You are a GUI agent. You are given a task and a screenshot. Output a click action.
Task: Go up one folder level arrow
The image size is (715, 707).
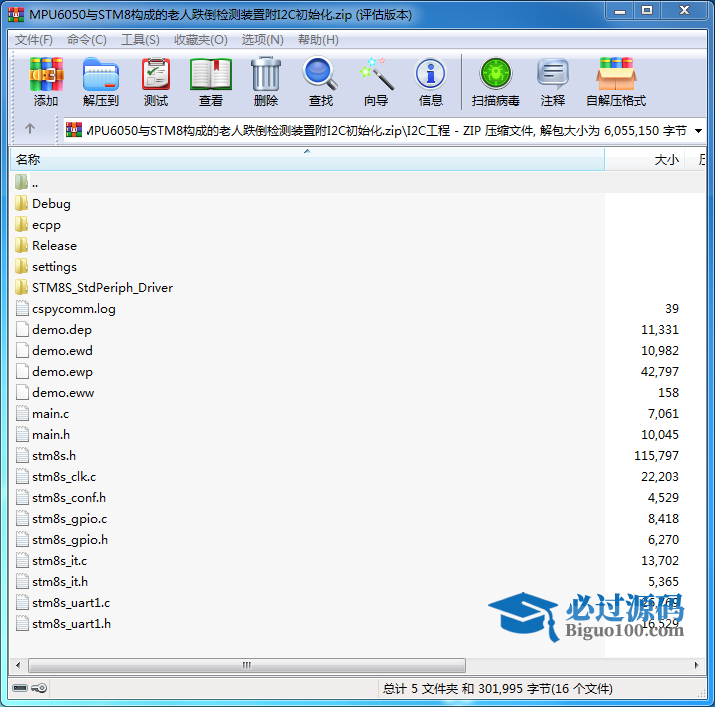point(30,129)
